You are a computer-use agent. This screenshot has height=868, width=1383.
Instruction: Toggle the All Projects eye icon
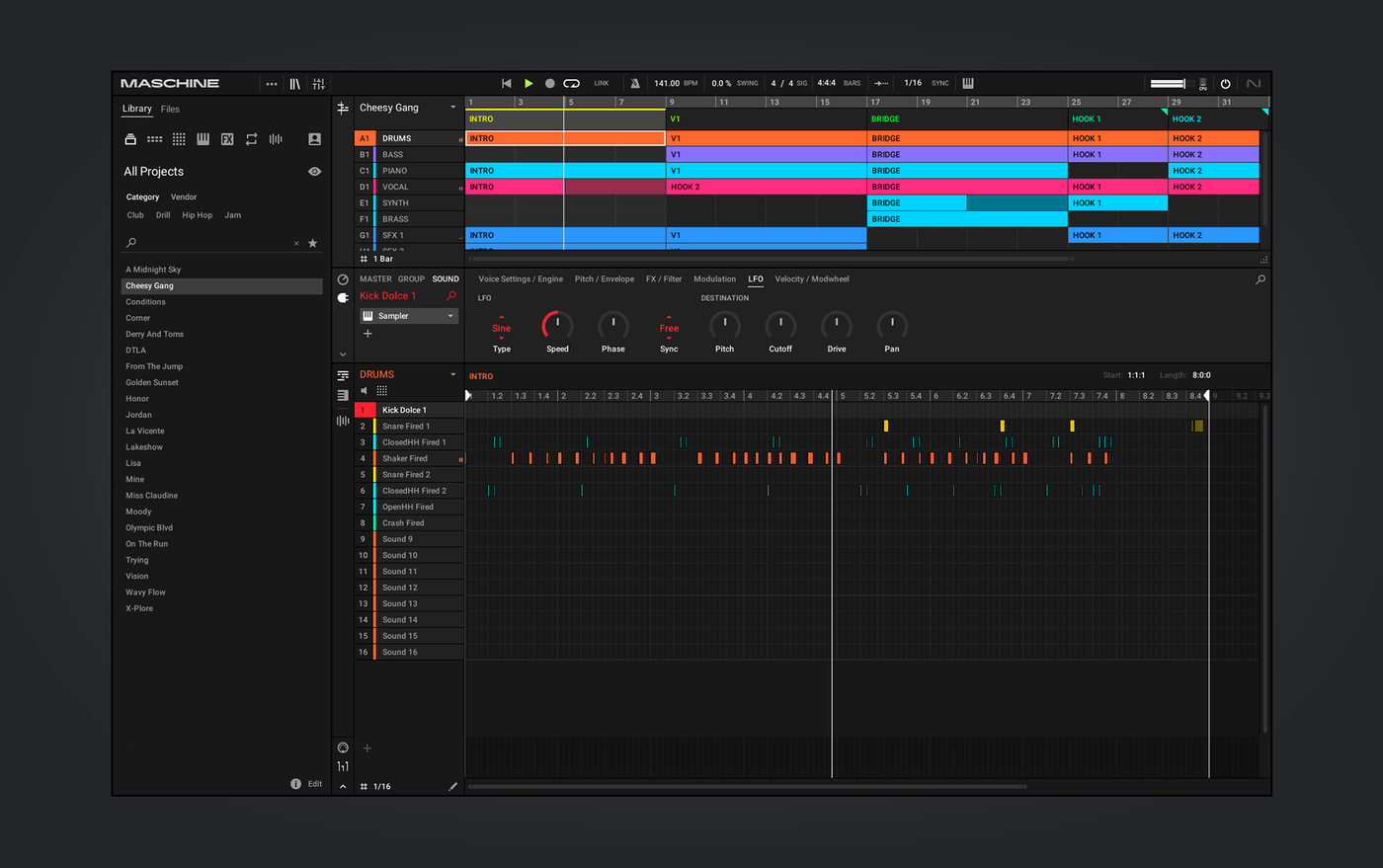(314, 172)
